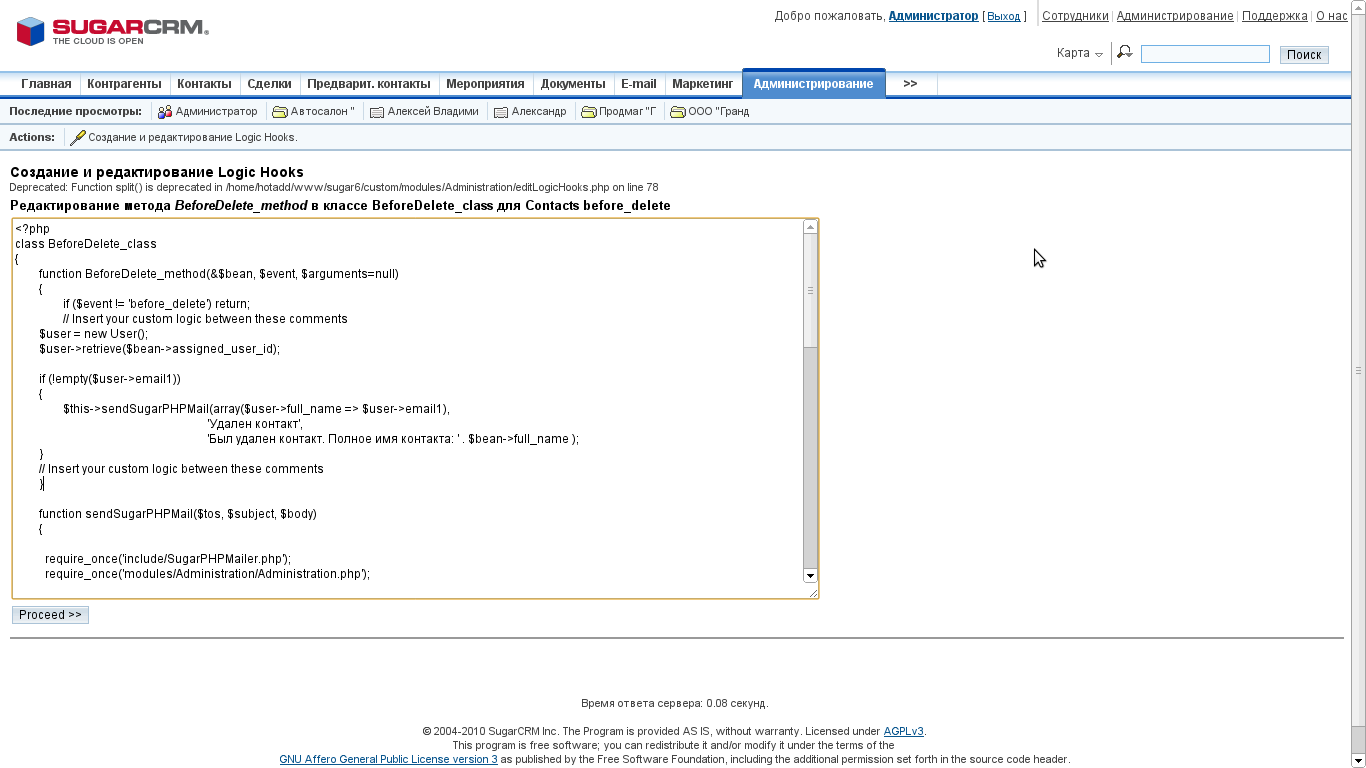The height and width of the screenshot is (768, 1366).
Task: Click the search magnifier icon
Action: 1125,52
